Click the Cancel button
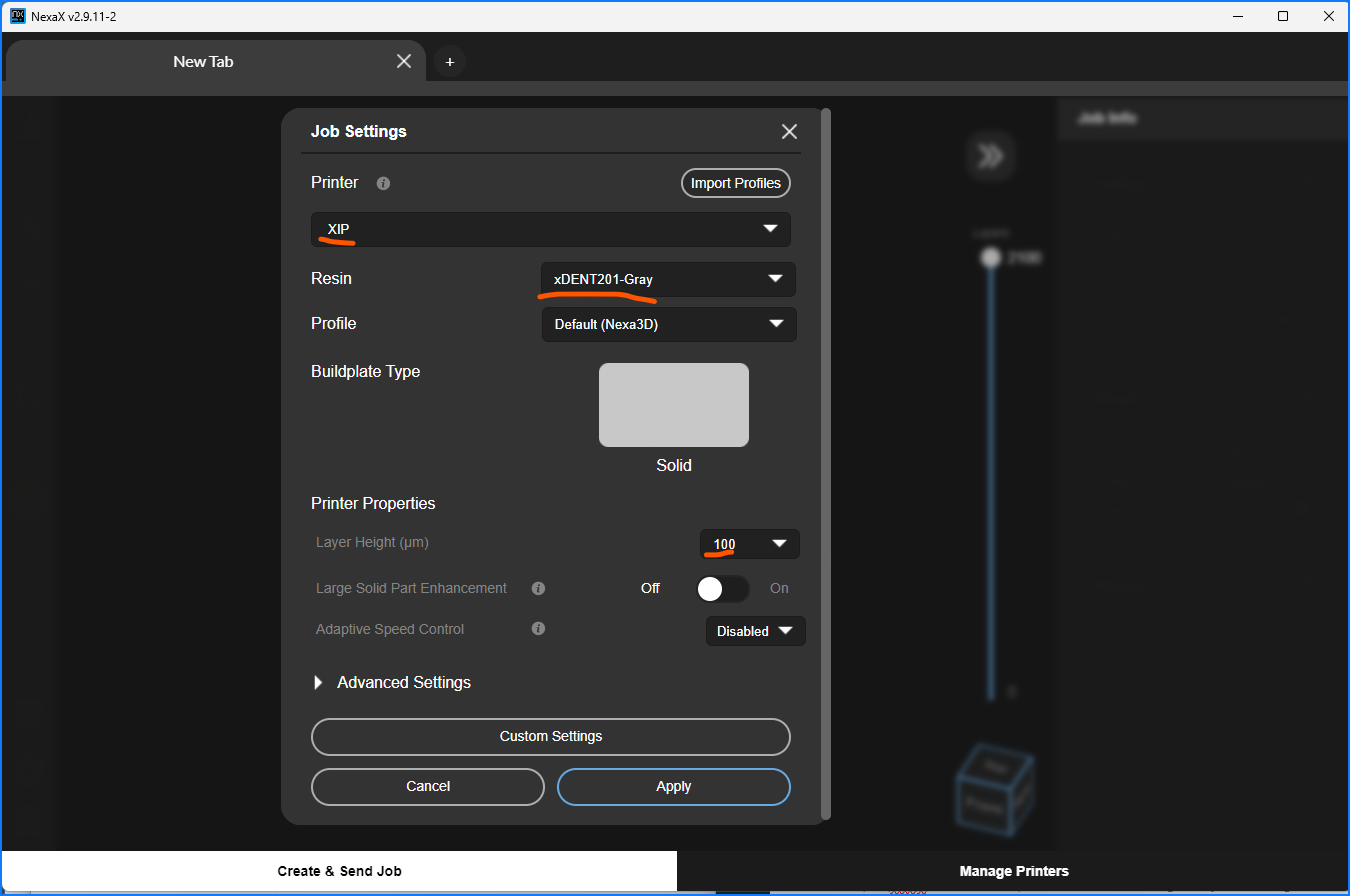 click(x=428, y=787)
